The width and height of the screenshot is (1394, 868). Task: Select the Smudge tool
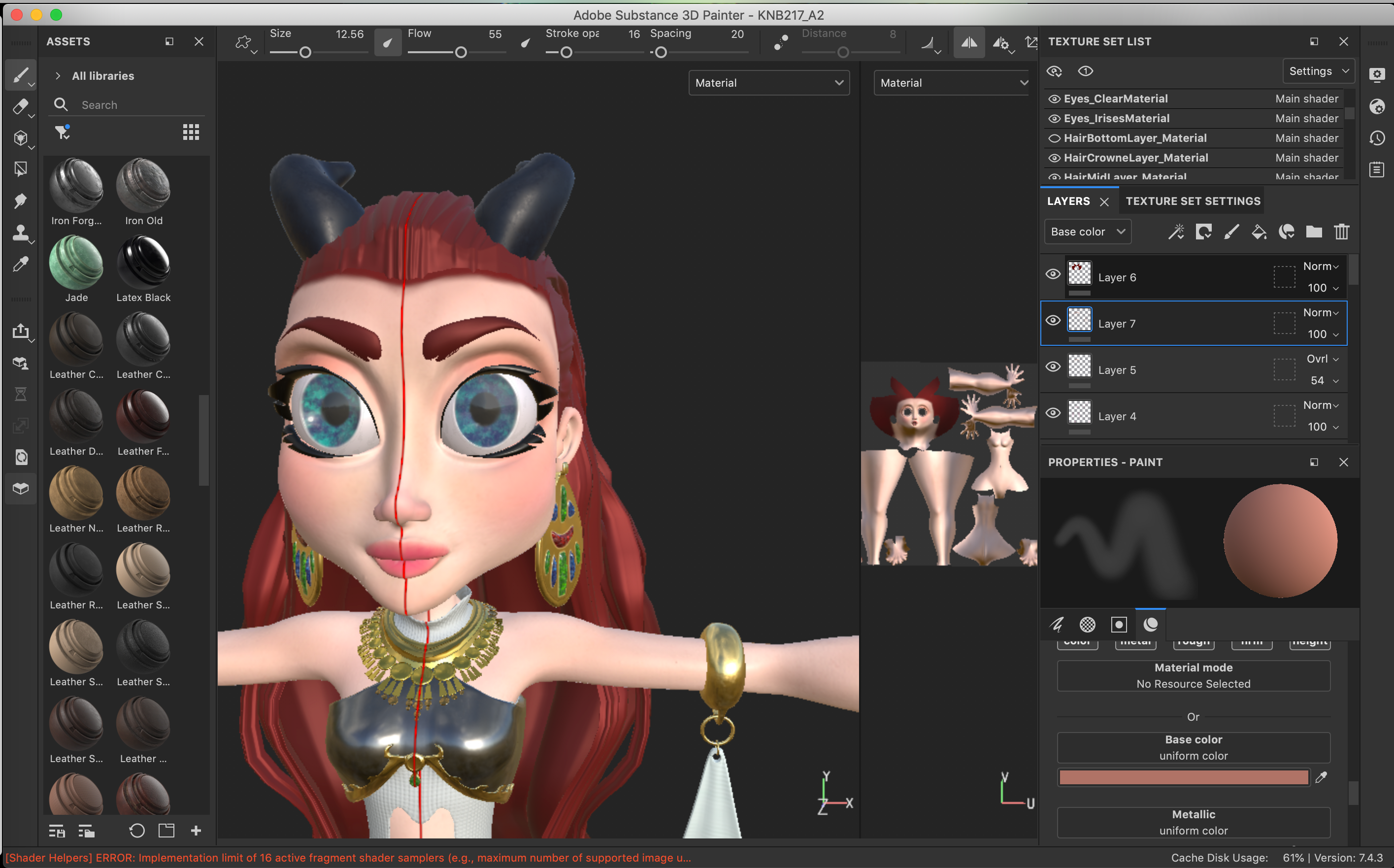(x=20, y=201)
